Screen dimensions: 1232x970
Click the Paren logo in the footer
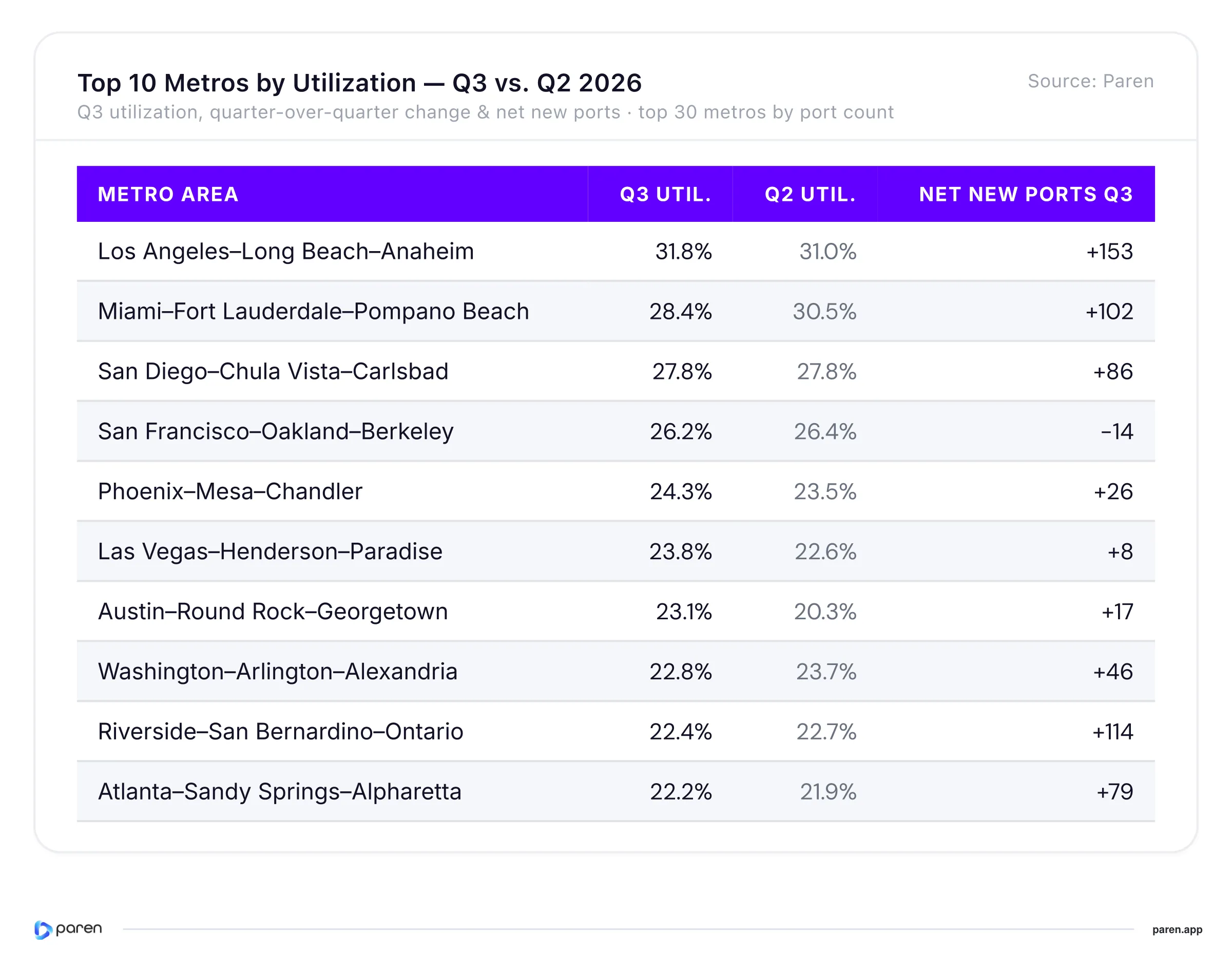(68, 929)
